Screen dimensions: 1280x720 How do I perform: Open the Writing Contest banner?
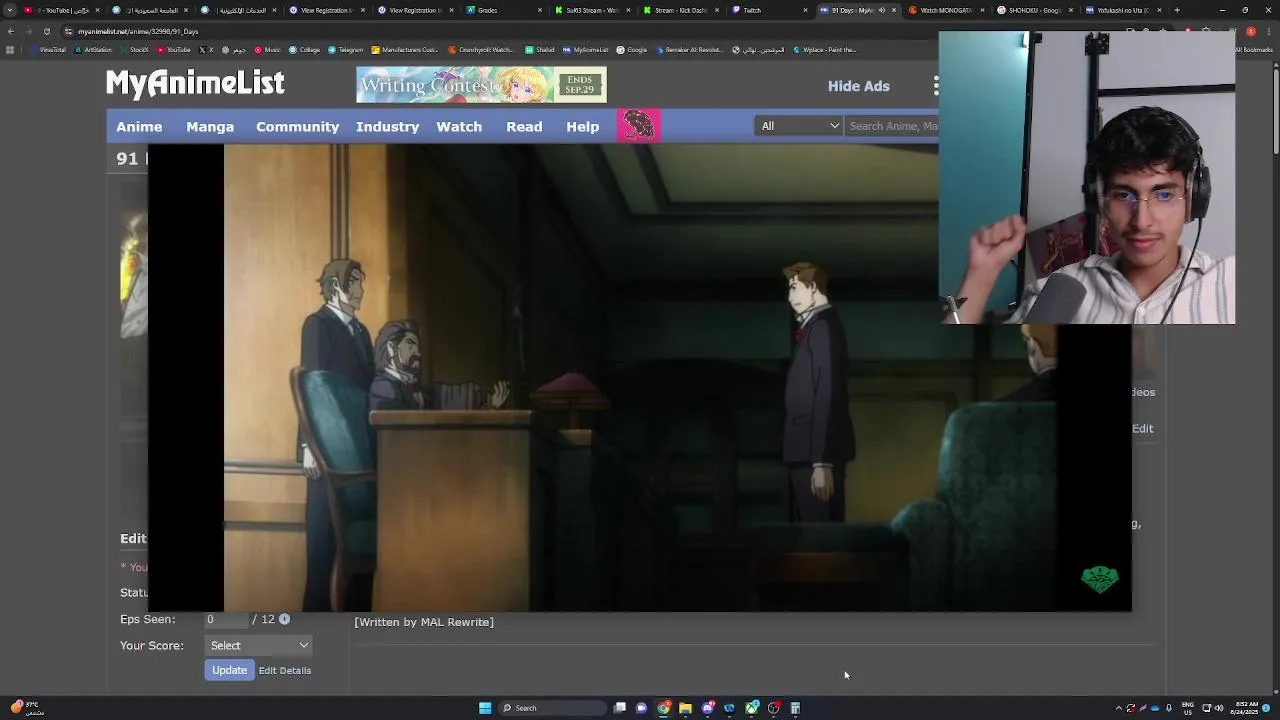coord(481,85)
